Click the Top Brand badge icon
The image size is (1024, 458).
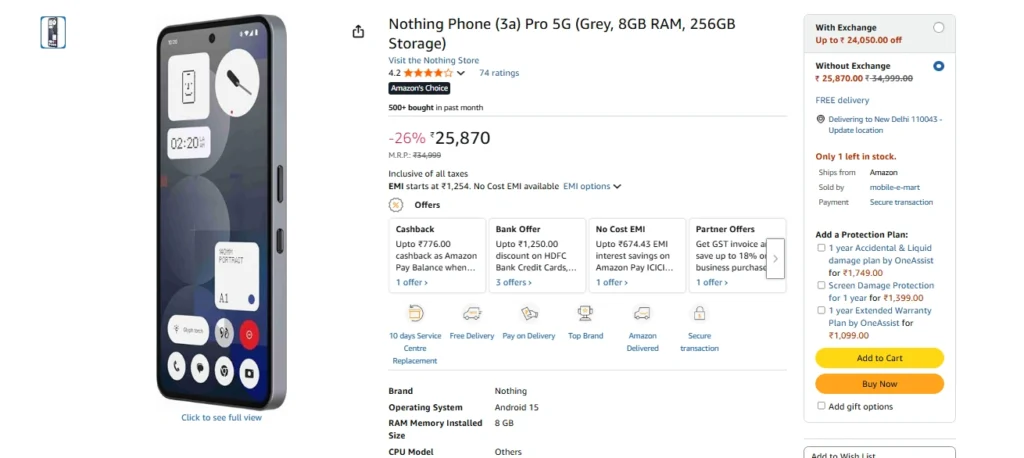(586, 314)
